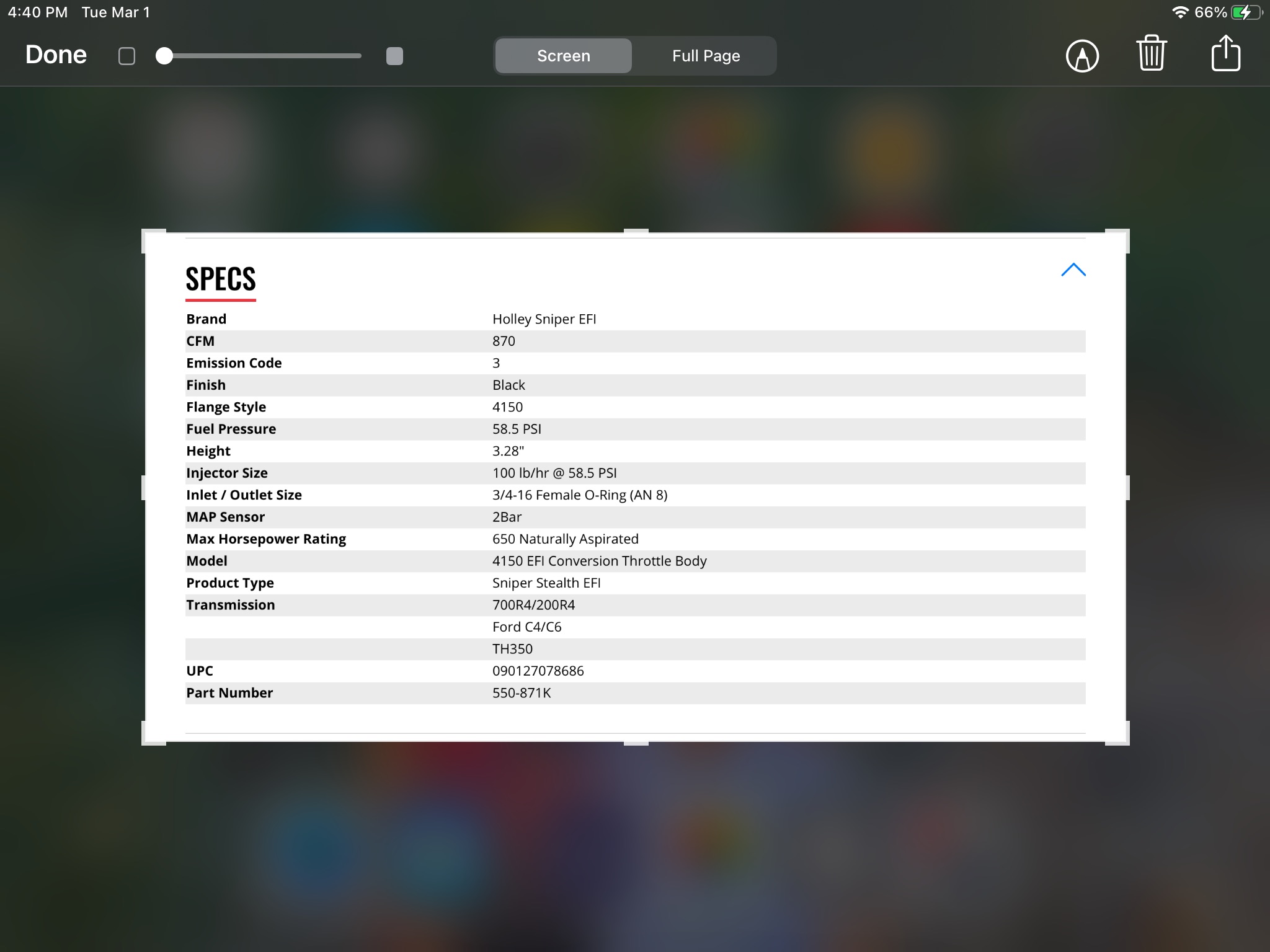Screen dimensions: 1270x952
Task: Click '100 lb/hr @ 58.5 PSI' value
Action: tap(554, 473)
